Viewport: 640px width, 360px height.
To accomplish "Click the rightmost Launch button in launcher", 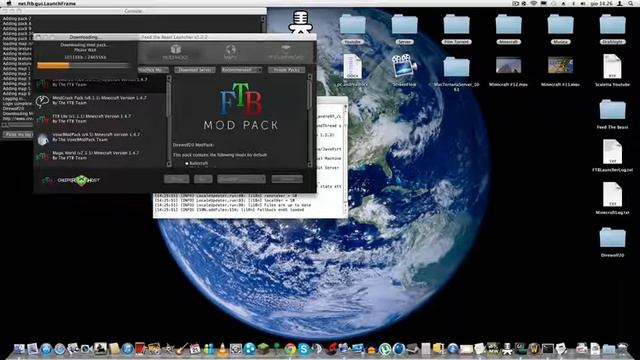I will coord(287,179).
